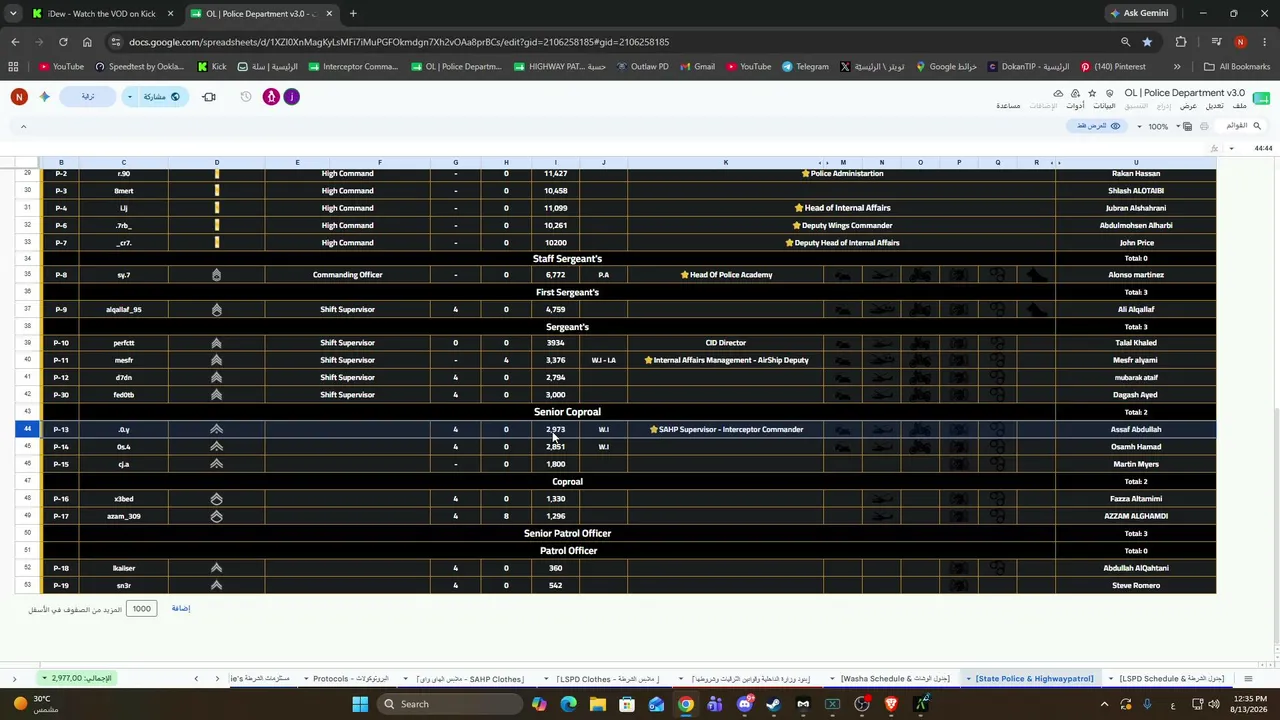Click the Drive offline cloud arrow icon
1280x720 pixels.
tap(1075, 93)
